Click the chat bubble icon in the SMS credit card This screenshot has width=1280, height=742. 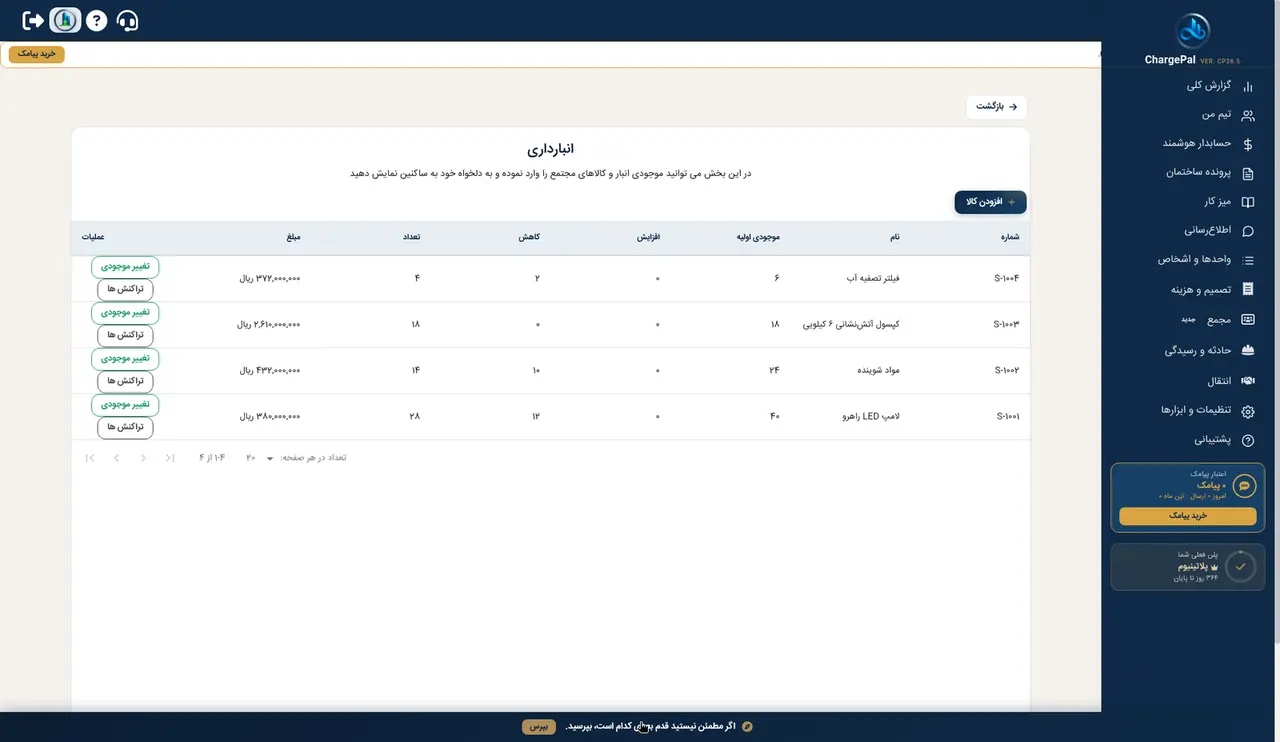click(x=1244, y=486)
